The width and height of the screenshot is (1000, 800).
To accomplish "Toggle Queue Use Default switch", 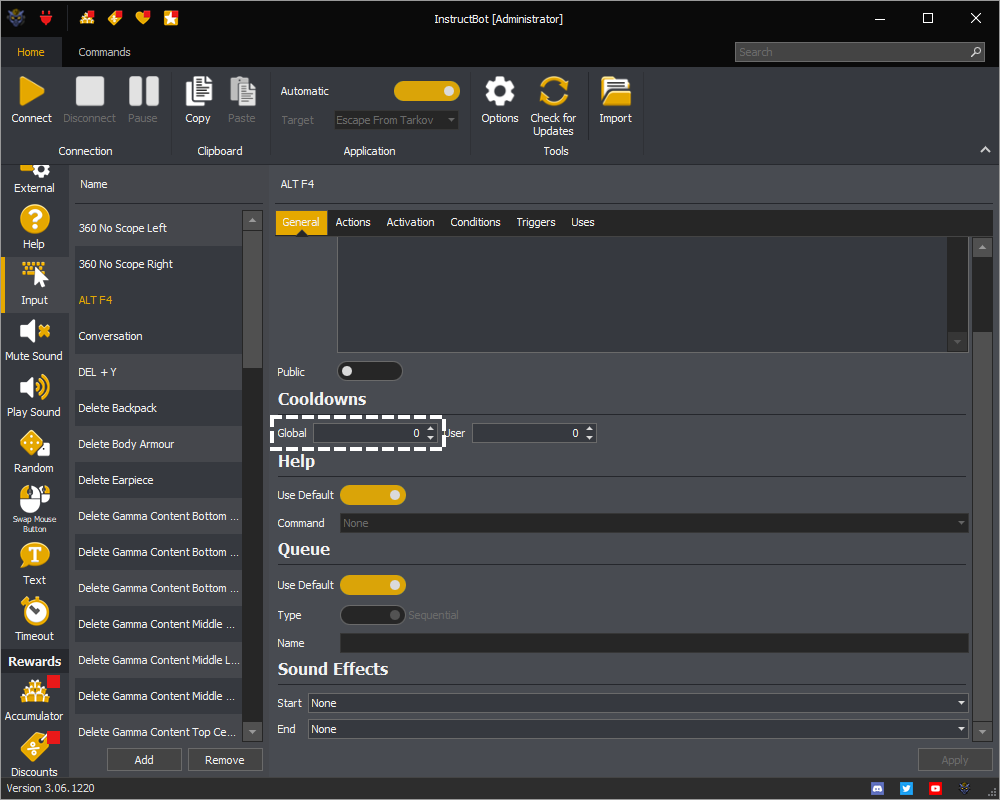I will [x=373, y=585].
